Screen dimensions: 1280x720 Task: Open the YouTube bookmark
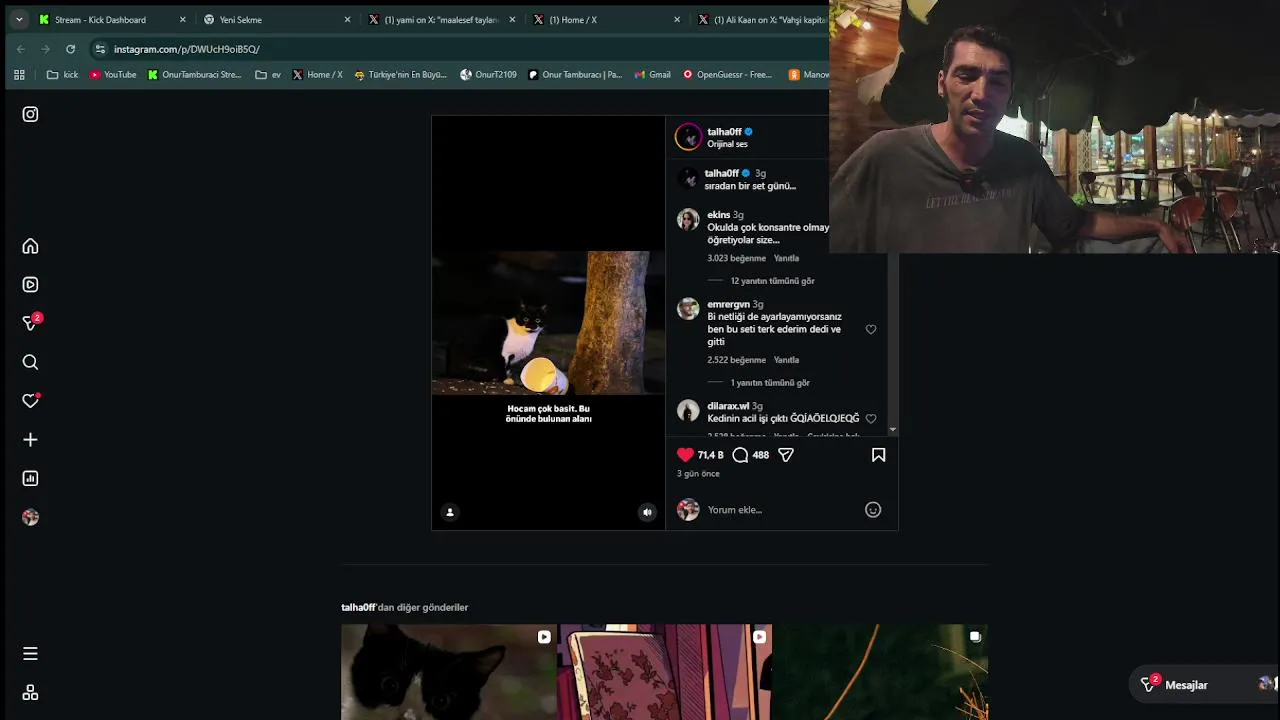pyautogui.click(x=113, y=75)
